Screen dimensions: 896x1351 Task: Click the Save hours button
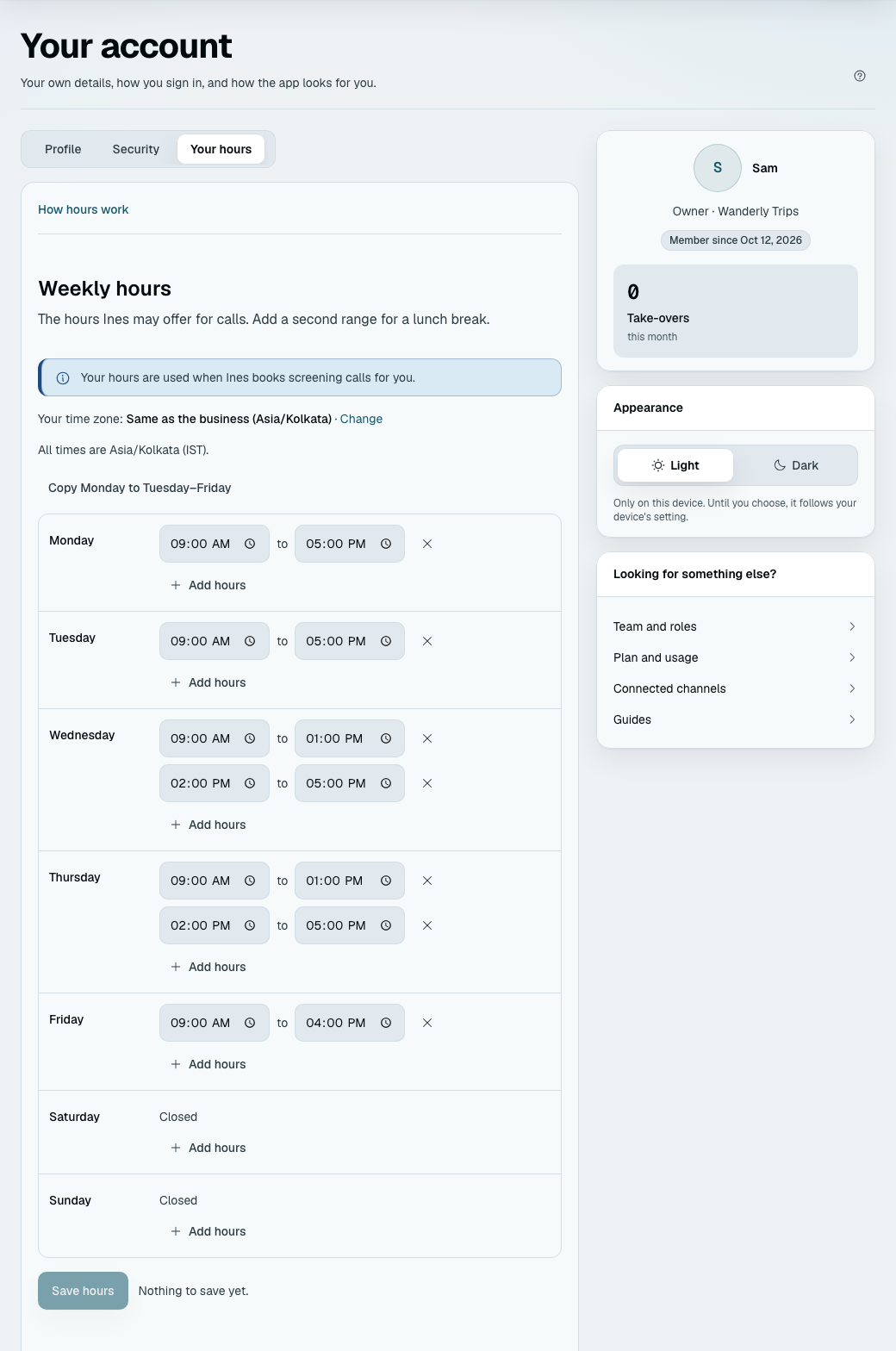[x=83, y=1291]
